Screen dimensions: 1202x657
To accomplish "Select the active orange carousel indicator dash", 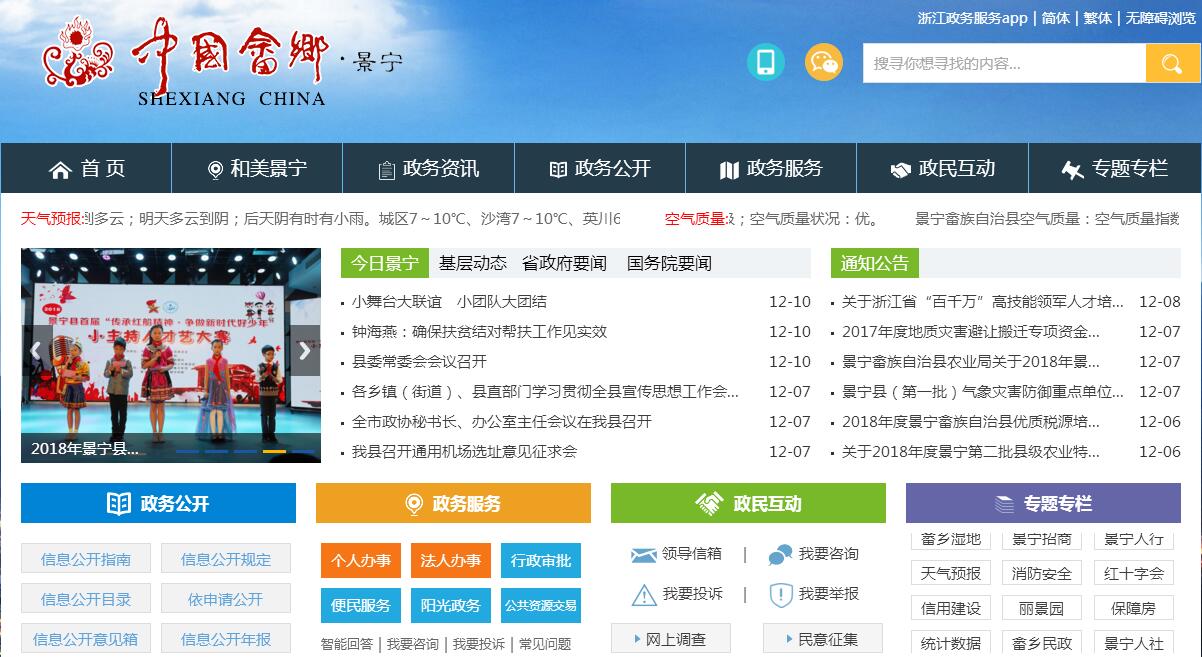I will point(274,451).
